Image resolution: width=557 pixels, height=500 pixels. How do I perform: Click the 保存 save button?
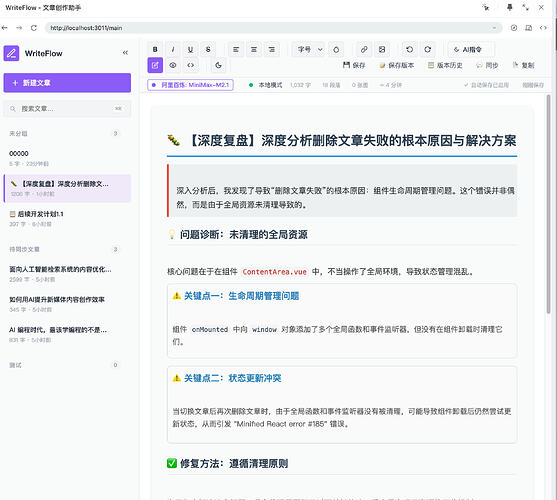[354, 65]
